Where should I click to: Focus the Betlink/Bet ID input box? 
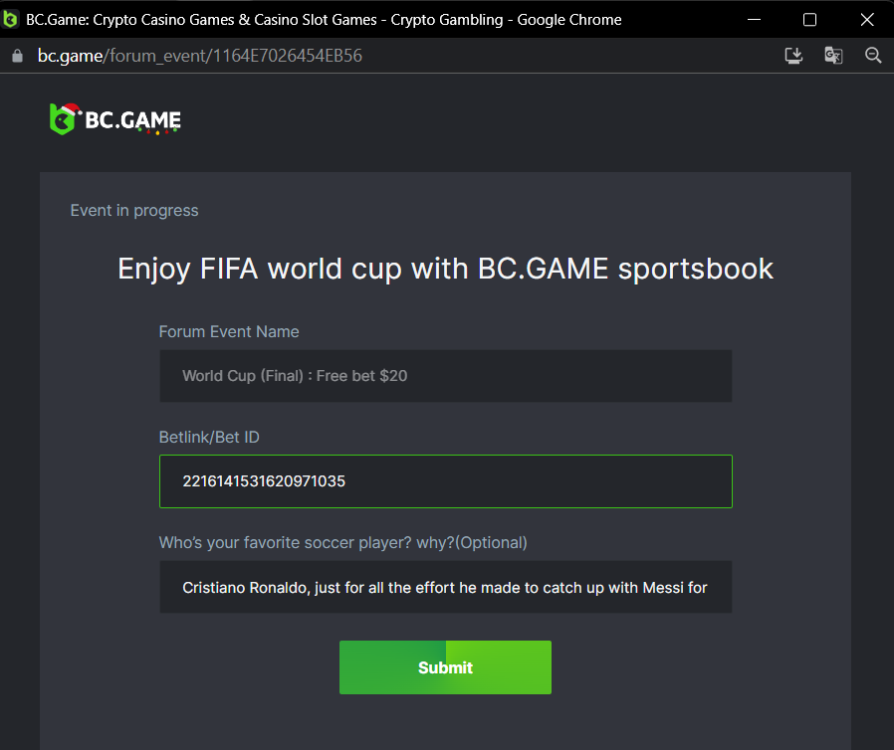[445, 481]
